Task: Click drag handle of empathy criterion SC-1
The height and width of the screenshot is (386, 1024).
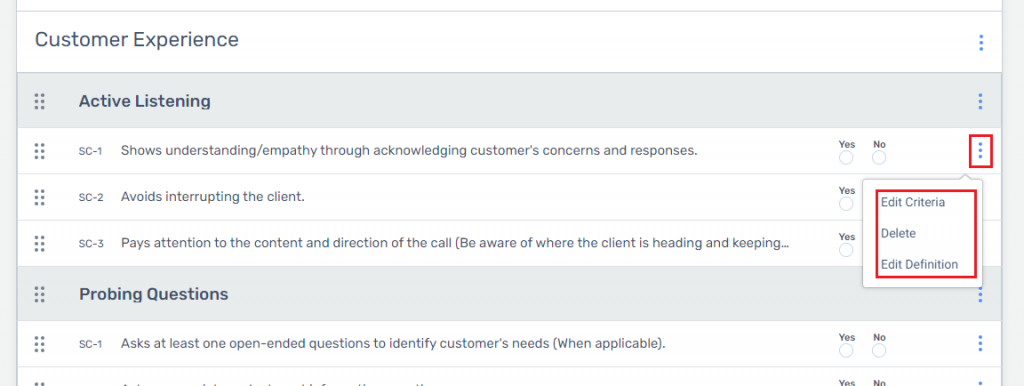Action: 39,151
